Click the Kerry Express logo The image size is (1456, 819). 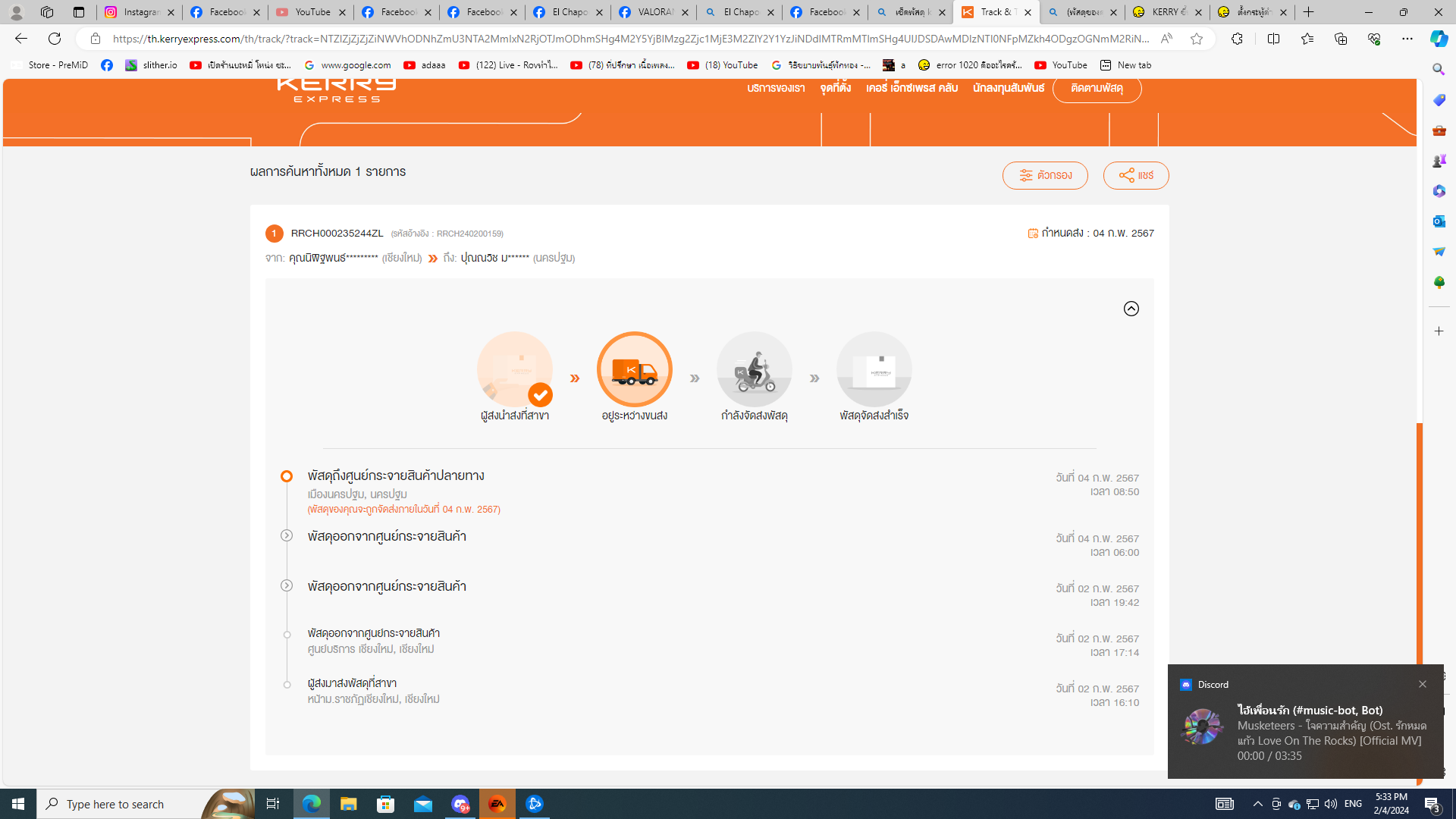coord(336,89)
